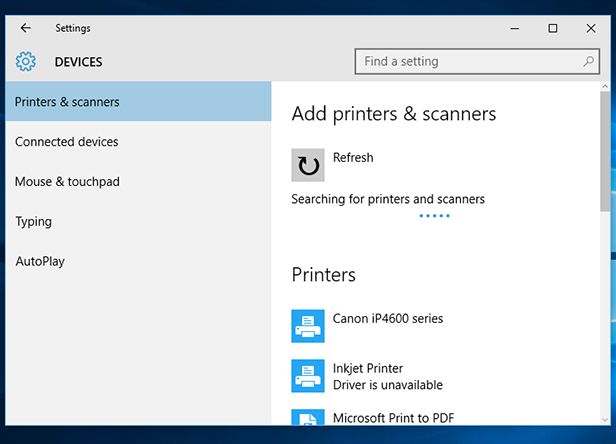Go to Mouse & touchpad settings
616x444 pixels.
138,182
